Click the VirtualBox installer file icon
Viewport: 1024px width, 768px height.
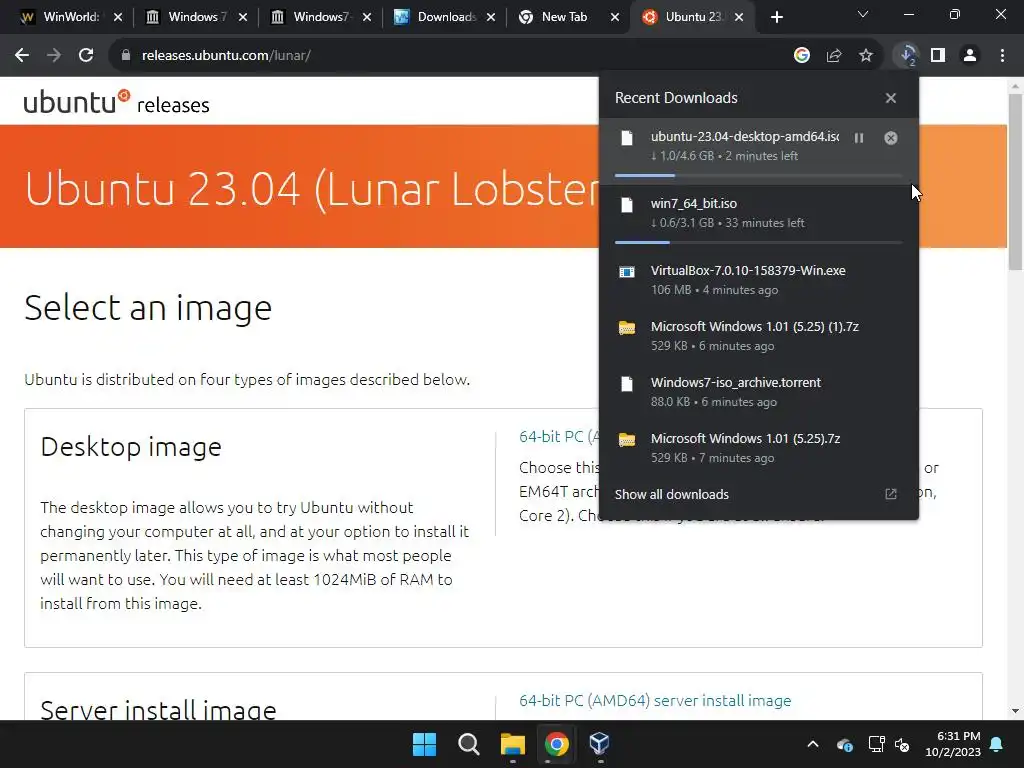click(x=627, y=272)
